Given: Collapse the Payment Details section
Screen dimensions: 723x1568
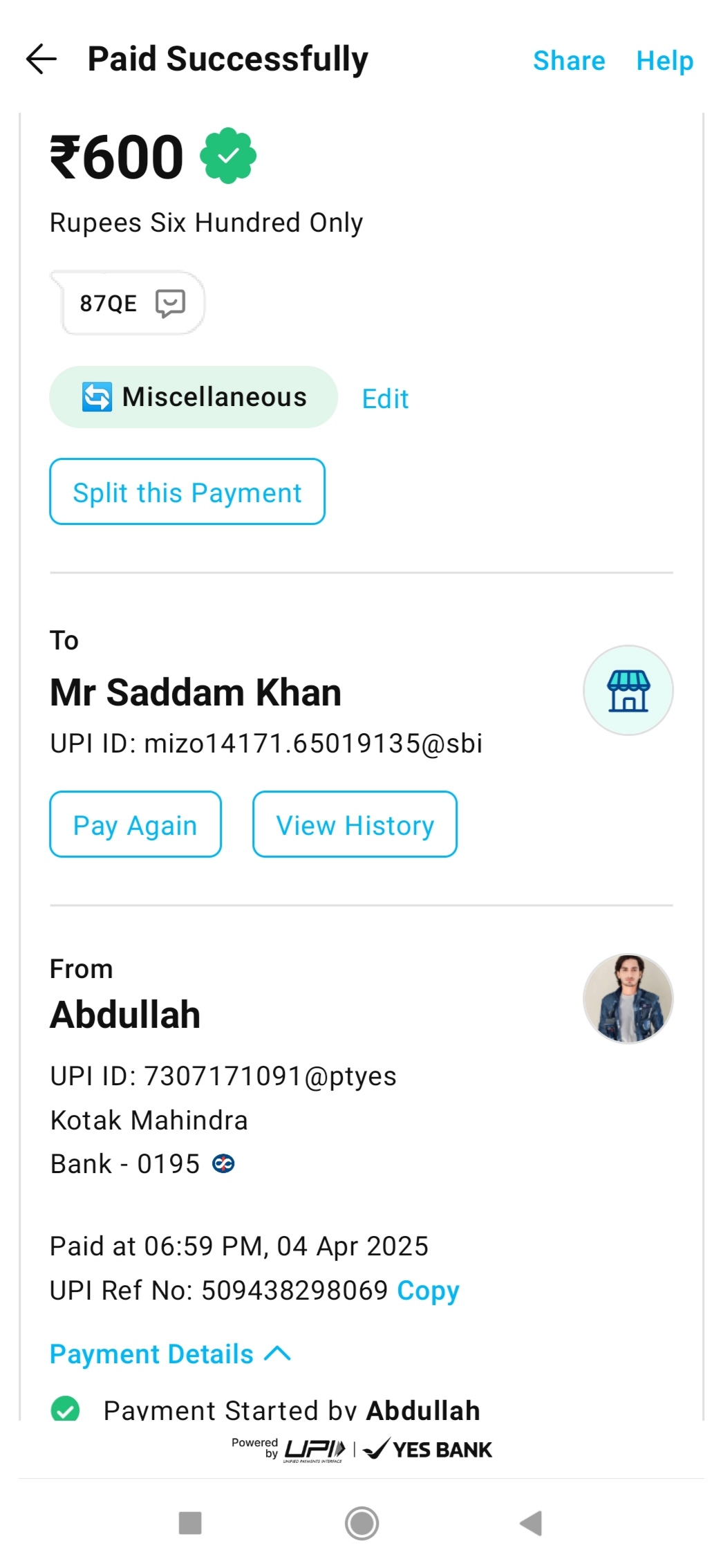Looking at the screenshot, I should pos(152,1354).
